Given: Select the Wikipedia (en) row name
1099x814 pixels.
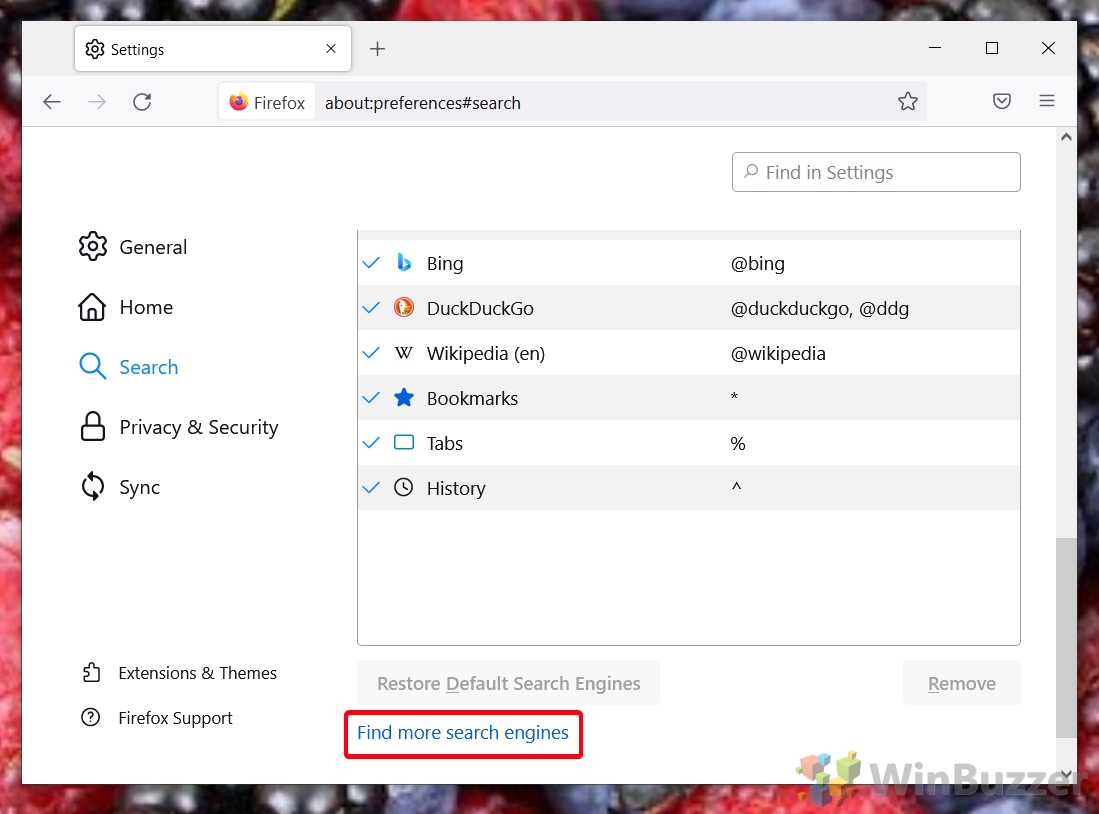Looking at the screenshot, I should point(486,353).
